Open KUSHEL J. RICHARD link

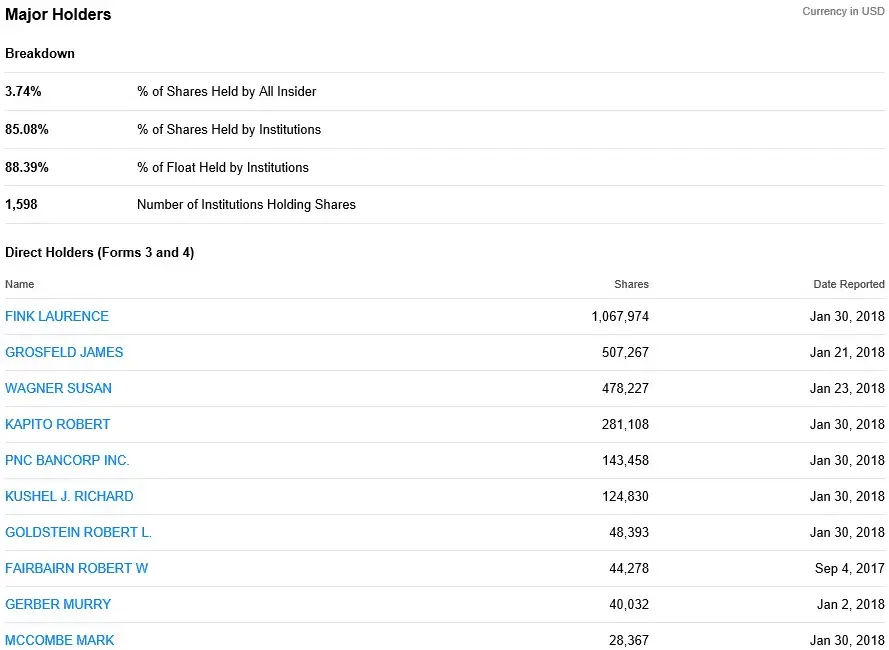(69, 496)
